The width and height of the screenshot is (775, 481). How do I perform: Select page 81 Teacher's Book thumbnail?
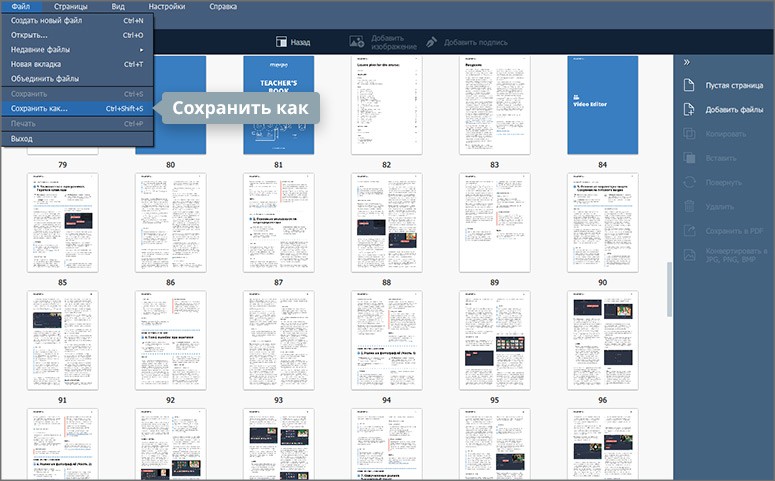click(279, 105)
